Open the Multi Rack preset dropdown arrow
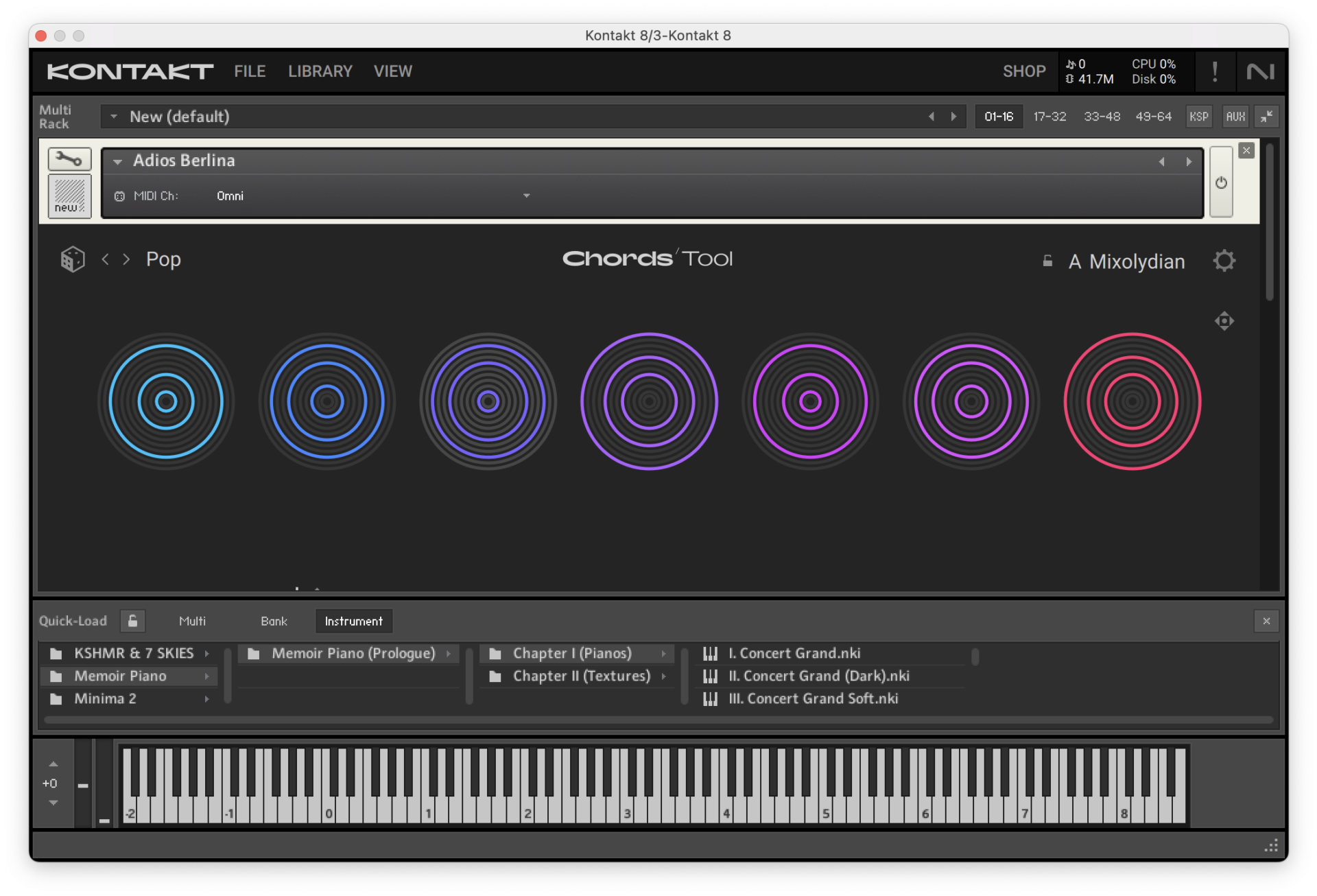The width and height of the screenshot is (1317, 896). (114, 117)
